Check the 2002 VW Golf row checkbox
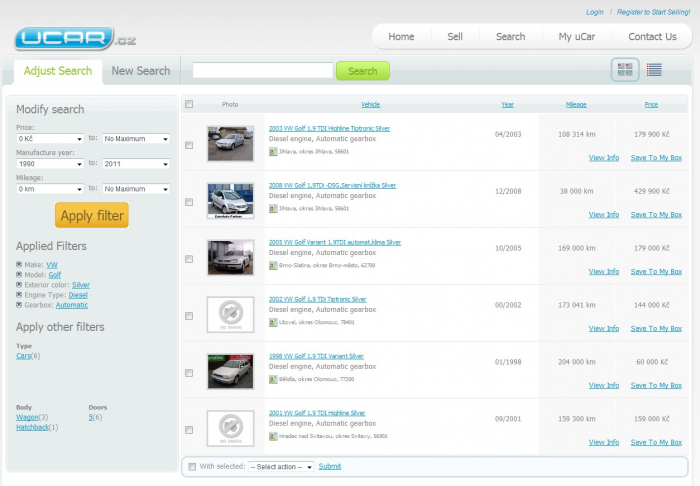This screenshot has width=700, height=486. coord(189,316)
